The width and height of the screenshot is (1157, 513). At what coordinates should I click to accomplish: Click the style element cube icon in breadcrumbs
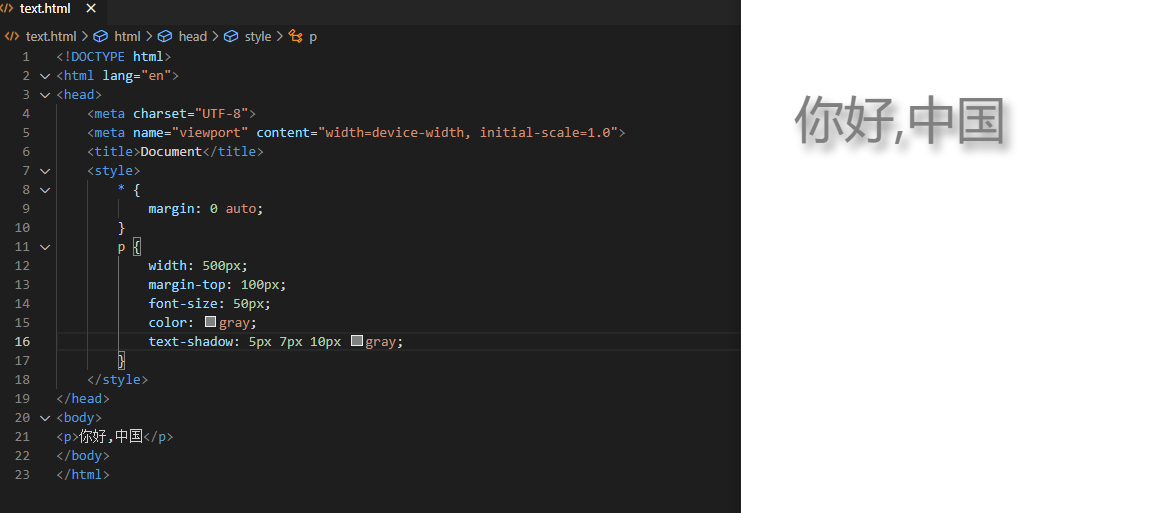click(231, 36)
